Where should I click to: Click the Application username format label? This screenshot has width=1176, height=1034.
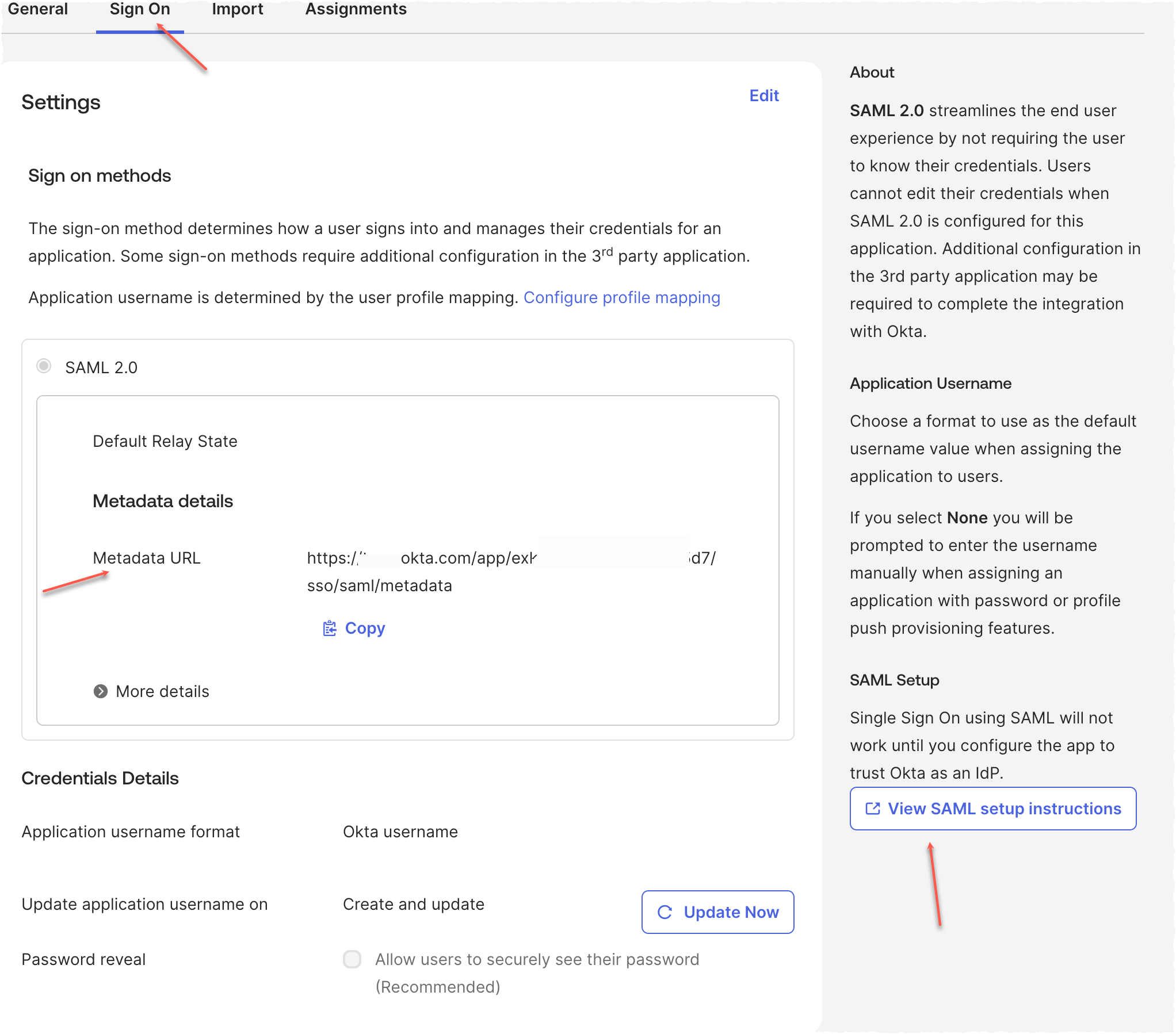(131, 832)
